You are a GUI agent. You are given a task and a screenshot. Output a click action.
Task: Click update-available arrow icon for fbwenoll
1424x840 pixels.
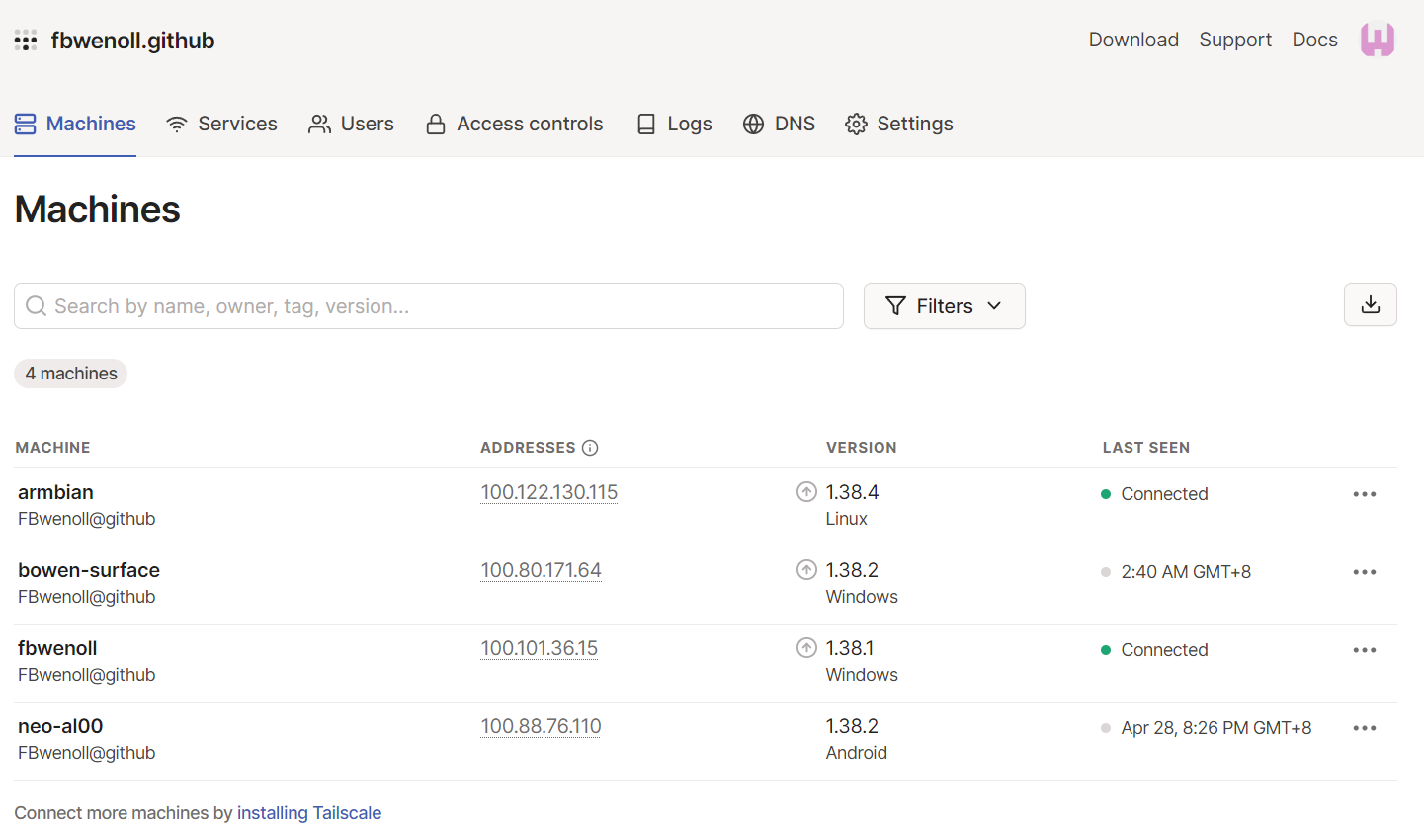(x=806, y=647)
